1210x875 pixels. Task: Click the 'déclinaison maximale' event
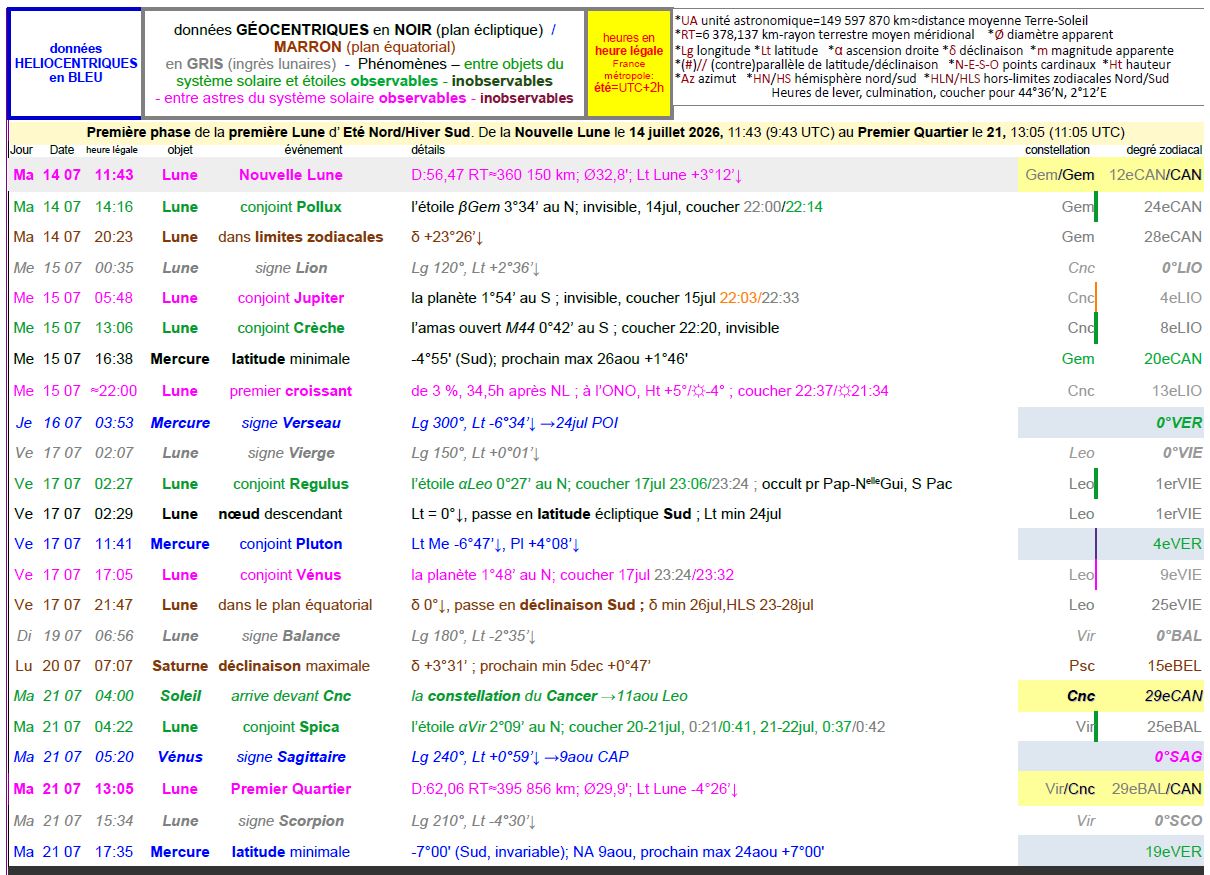coord(294,666)
